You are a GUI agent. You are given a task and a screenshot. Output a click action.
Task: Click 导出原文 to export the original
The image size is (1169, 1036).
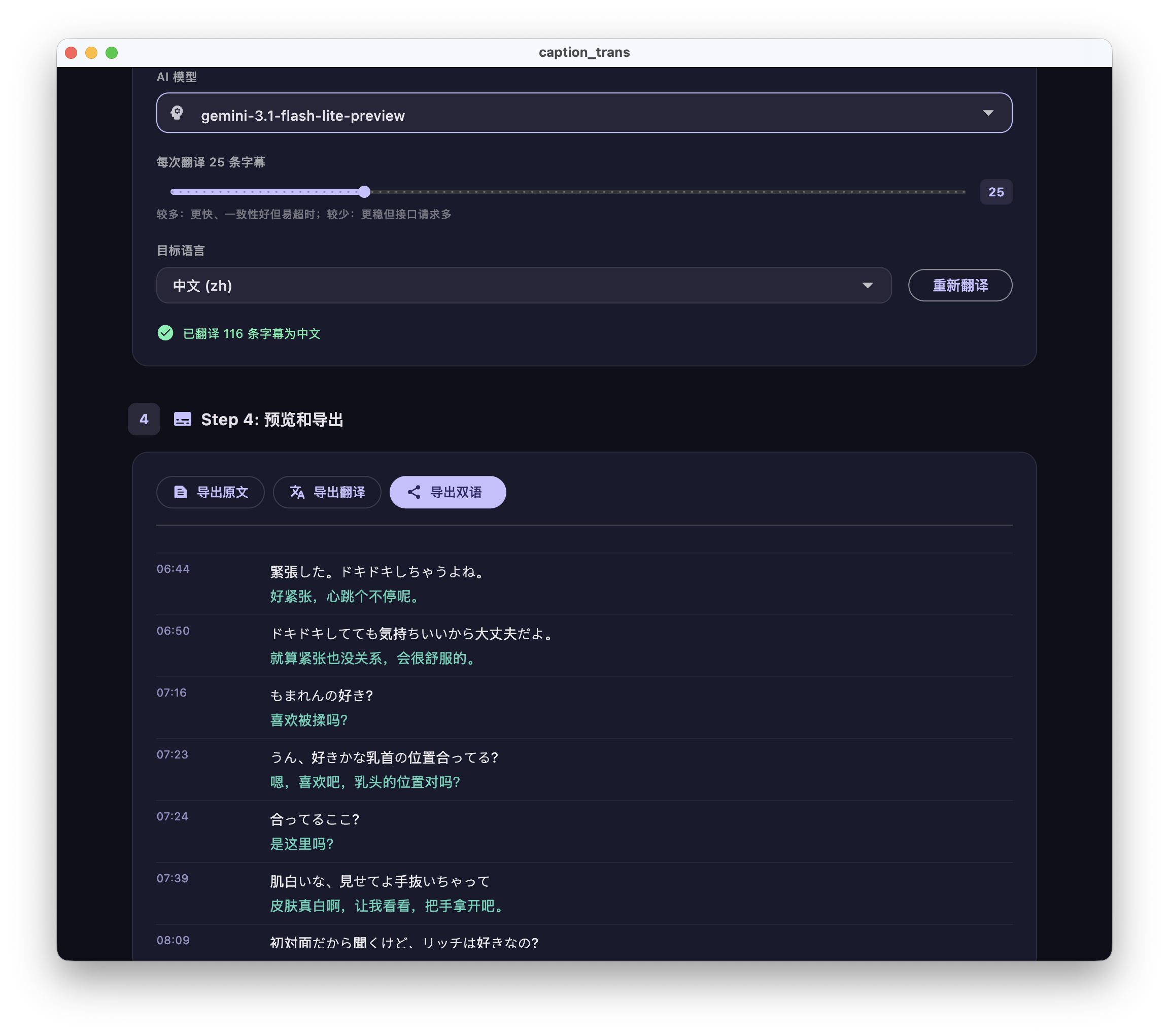pyautogui.click(x=211, y=492)
